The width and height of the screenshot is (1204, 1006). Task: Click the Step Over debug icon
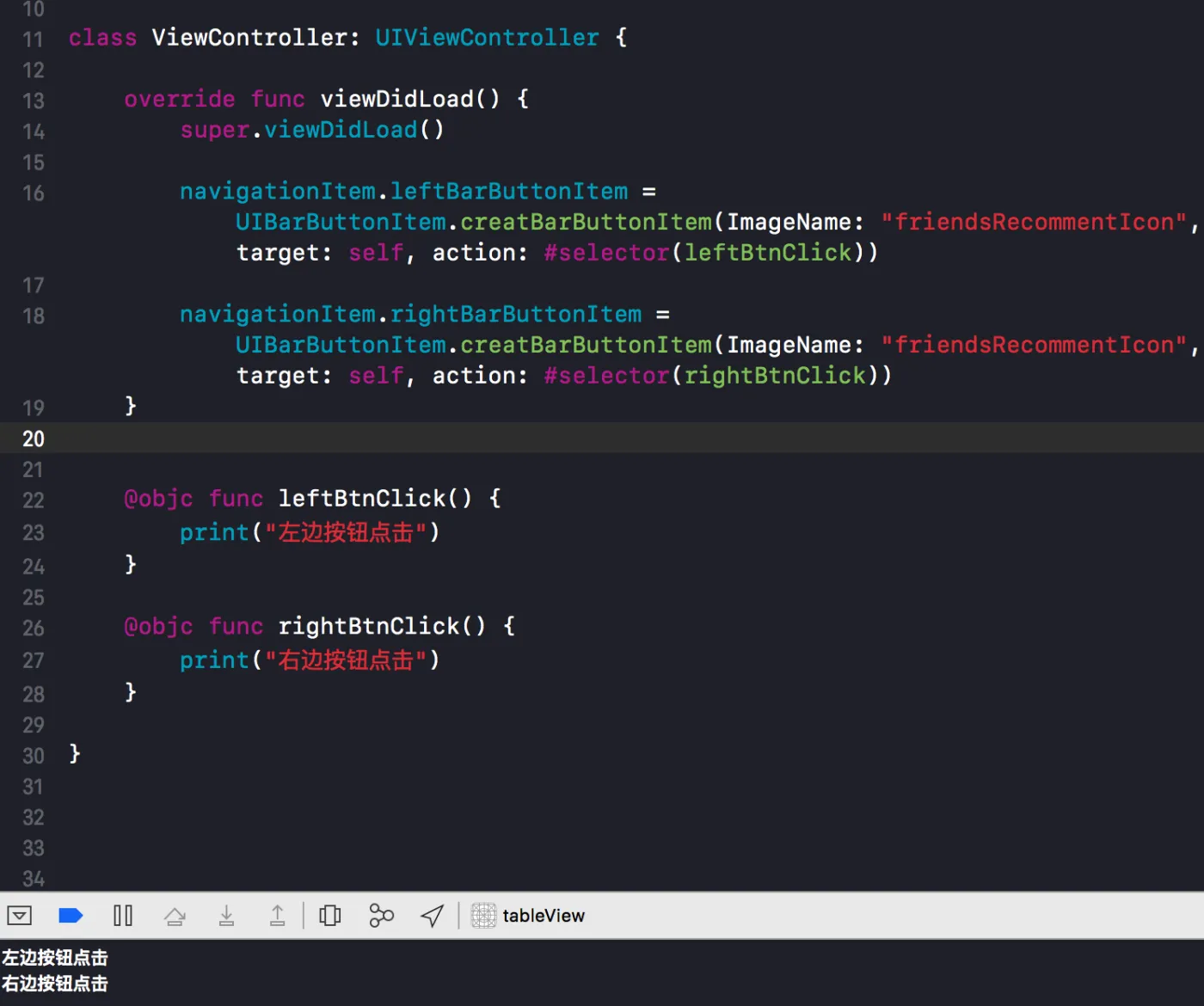[x=175, y=916]
